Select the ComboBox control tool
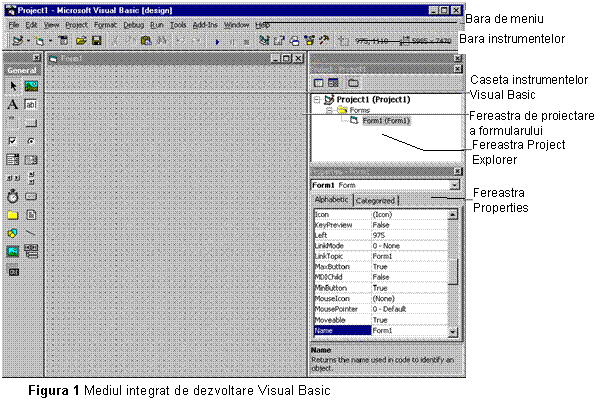Viewport: 609px width, 412px height. click(13, 160)
